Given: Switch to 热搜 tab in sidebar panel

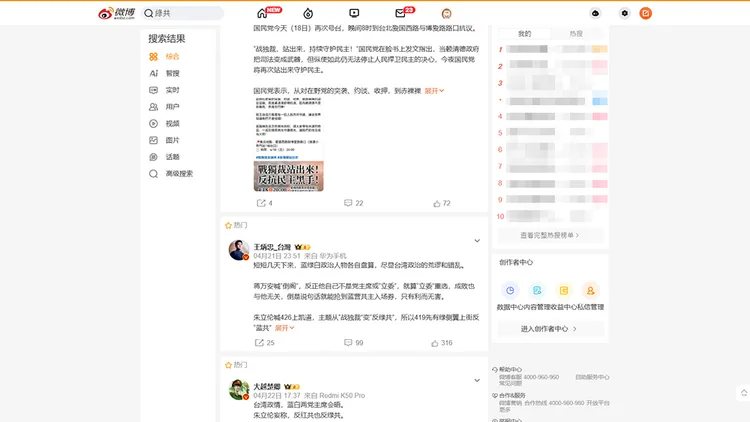Looking at the screenshot, I should coord(576,33).
